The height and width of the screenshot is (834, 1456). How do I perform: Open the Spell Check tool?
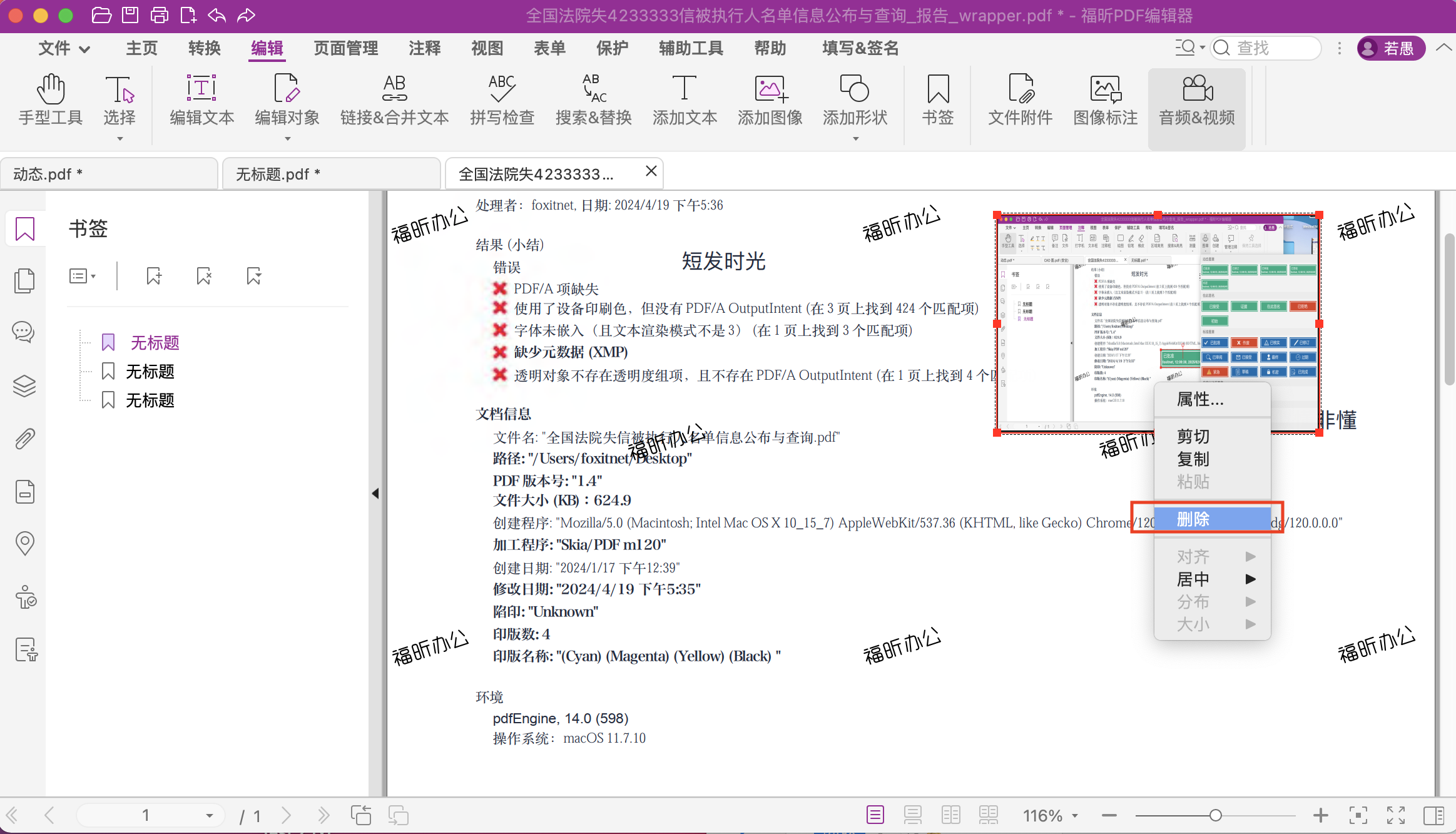pyautogui.click(x=502, y=100)
